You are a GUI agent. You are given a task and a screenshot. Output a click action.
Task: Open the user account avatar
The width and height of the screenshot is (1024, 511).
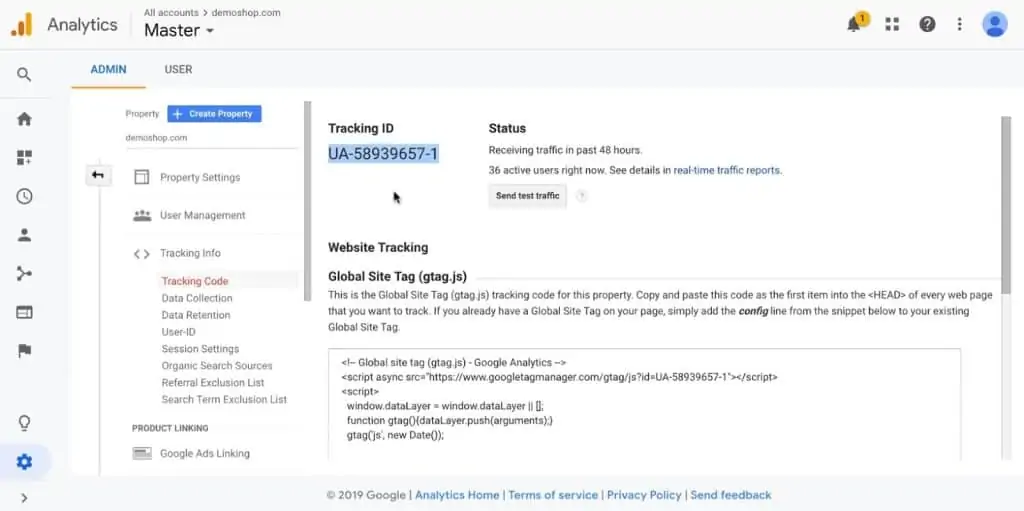995,24
